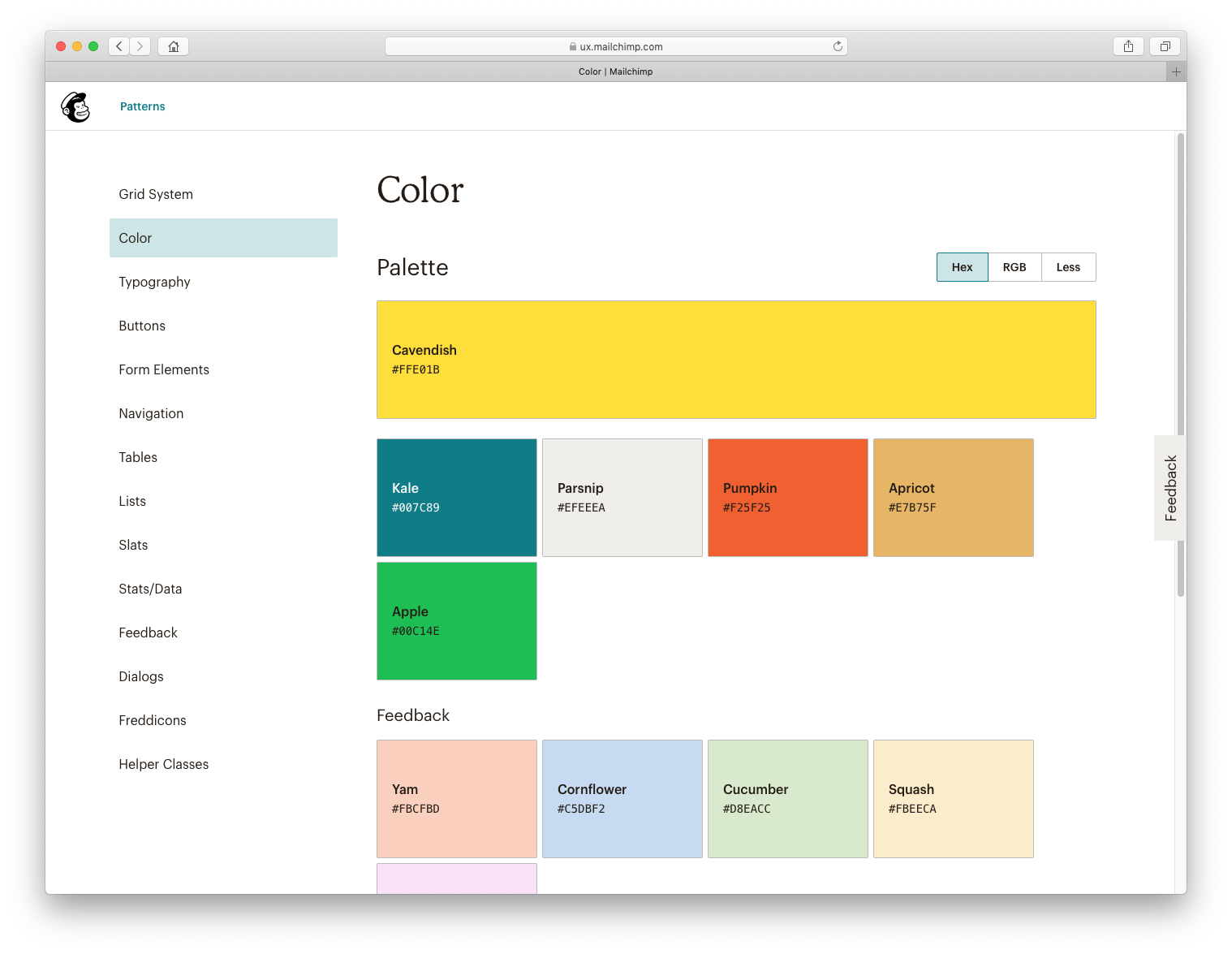Select the Kale teal swatch
This screenshot has height=954, width=1232.
(x=457, y=498)
